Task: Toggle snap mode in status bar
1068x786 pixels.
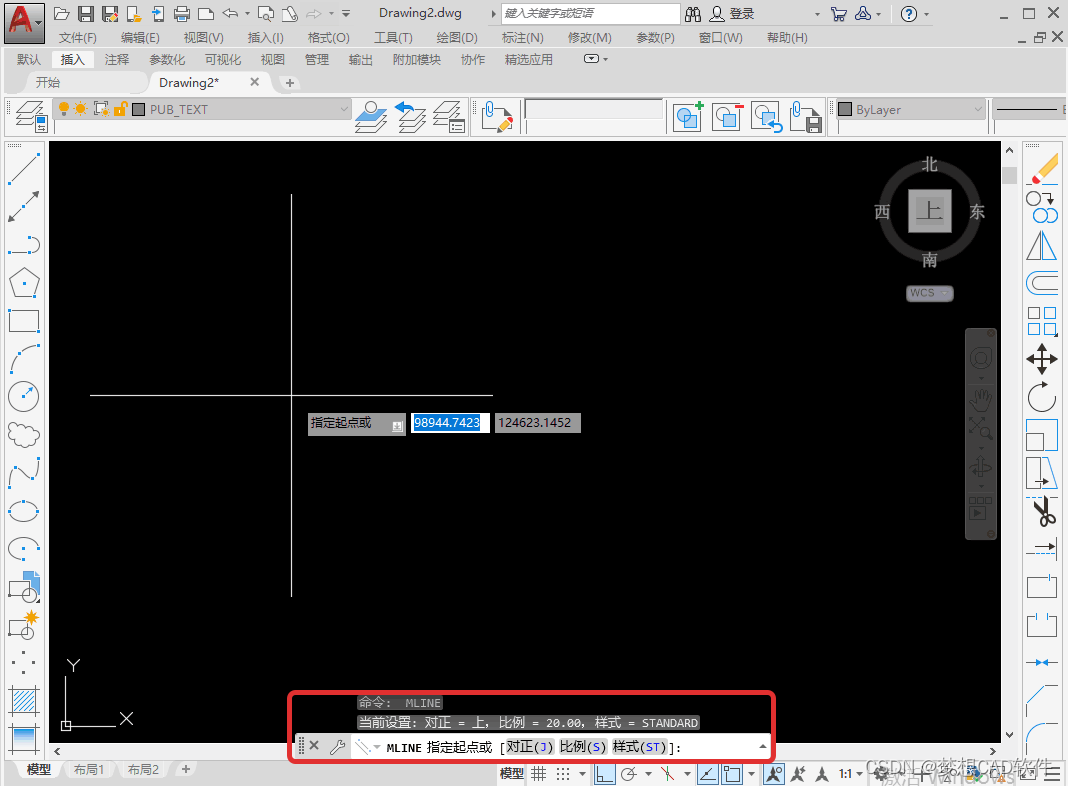Action: (x=563, y=774)
